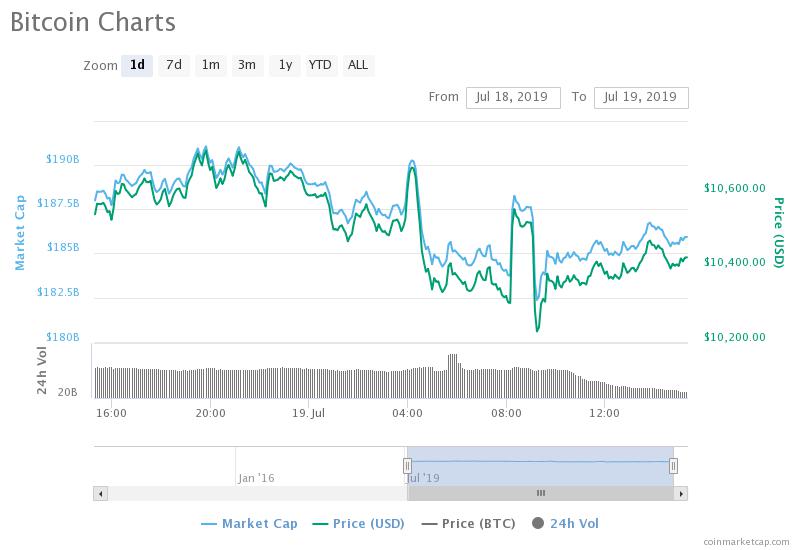Click the To date field

(x=641, y=97)
